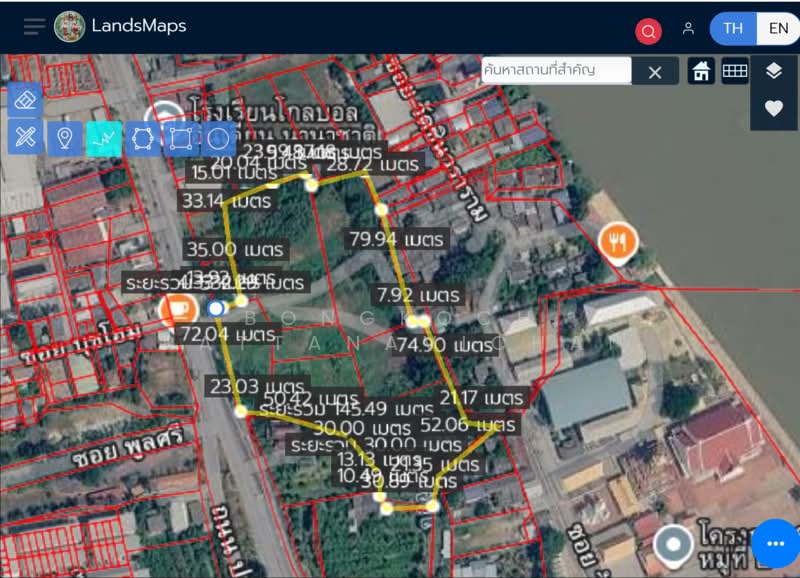Click the 74.90 เมตร distance label

pos(445,345)
